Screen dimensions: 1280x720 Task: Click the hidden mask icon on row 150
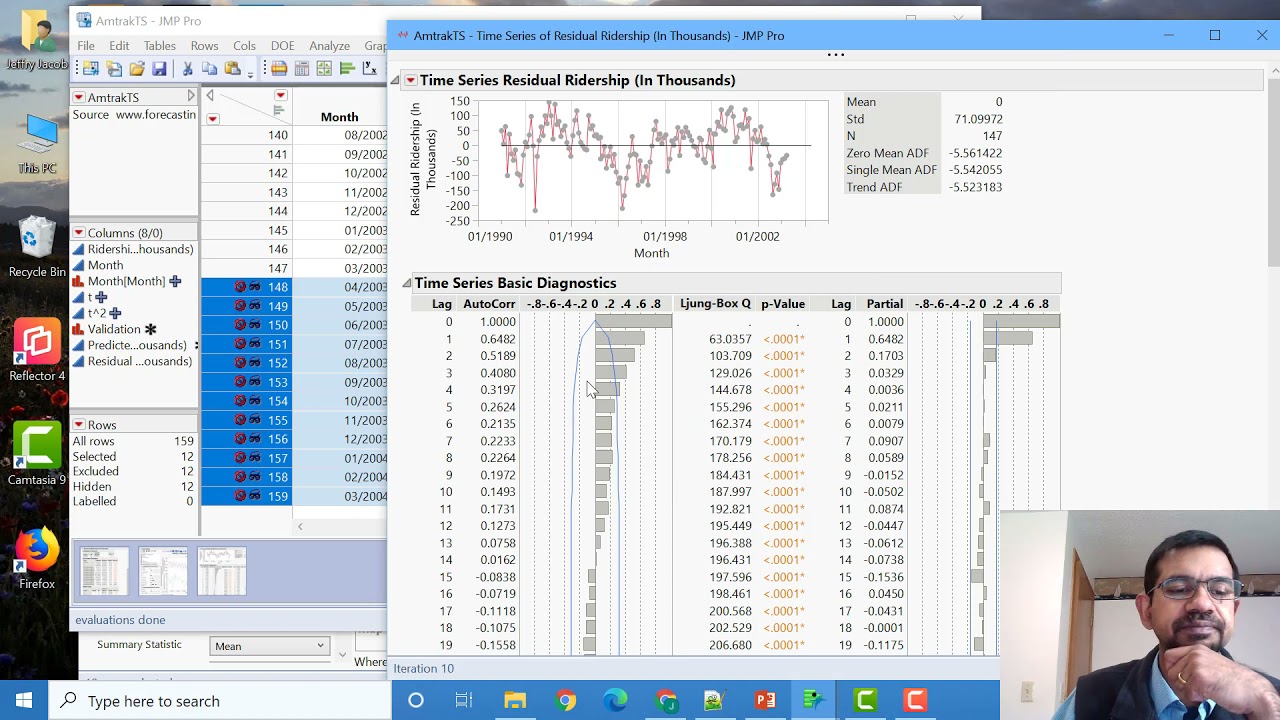coord(254,325)
